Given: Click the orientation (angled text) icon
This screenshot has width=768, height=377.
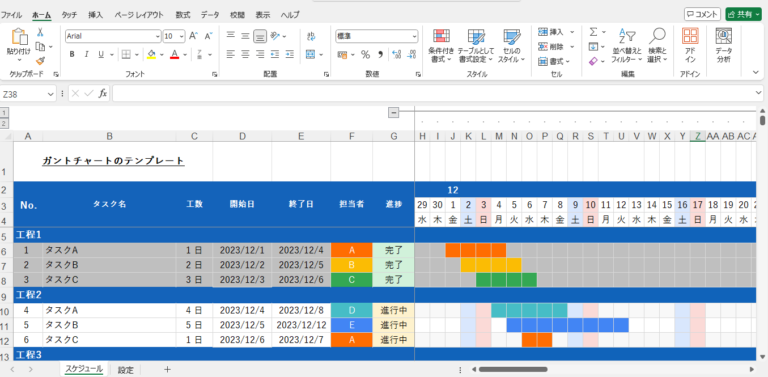Looking at the screenshot, I should click(x=275, y=36).
